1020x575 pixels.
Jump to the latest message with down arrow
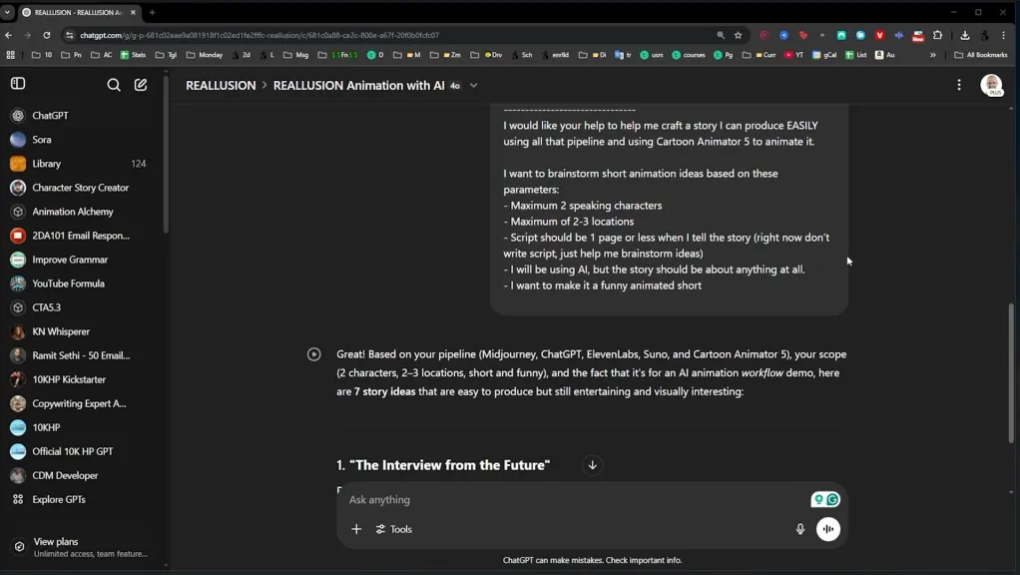click(x=592, y=465)
